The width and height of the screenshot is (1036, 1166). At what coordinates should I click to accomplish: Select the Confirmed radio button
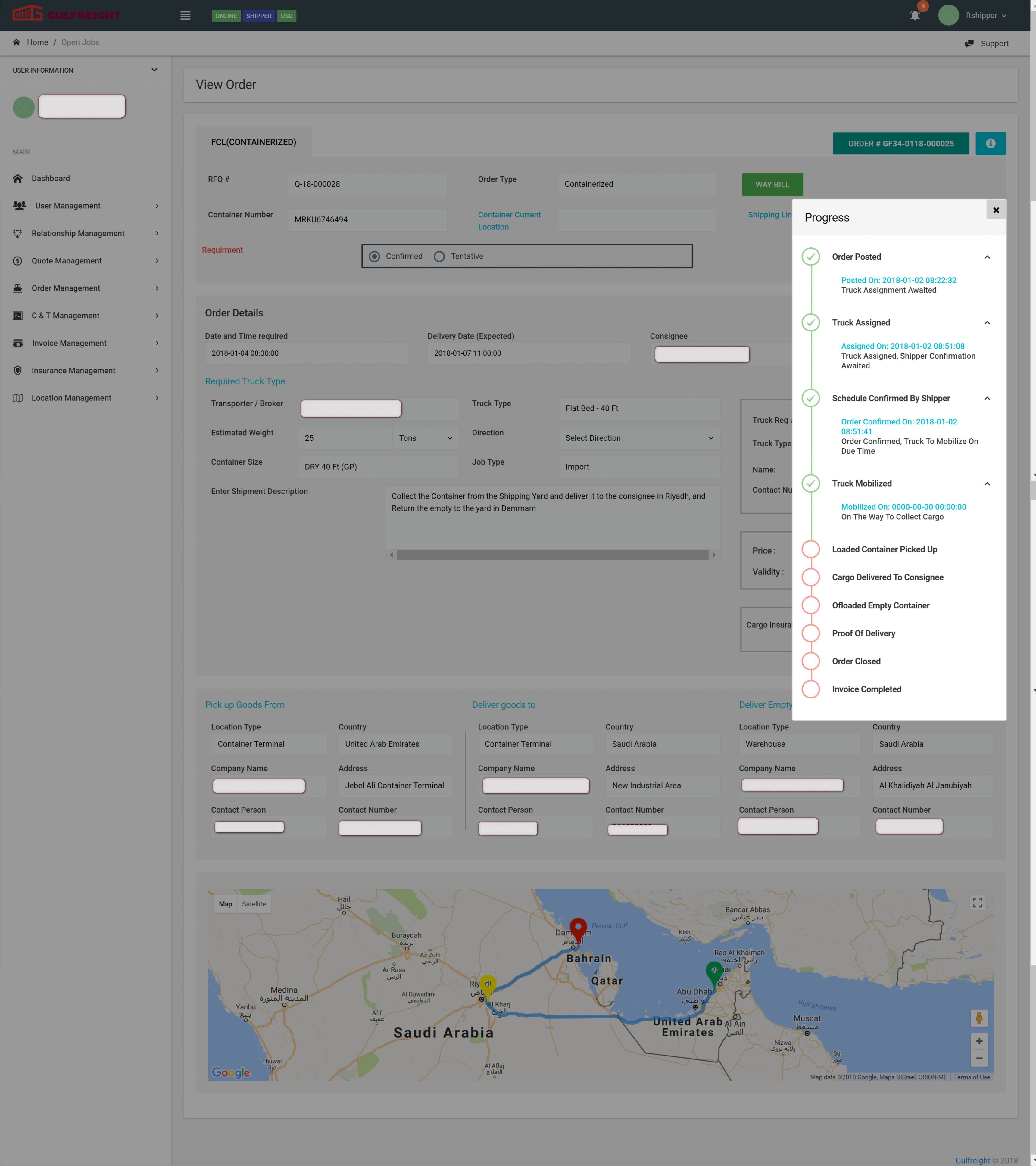click(374, 257)
